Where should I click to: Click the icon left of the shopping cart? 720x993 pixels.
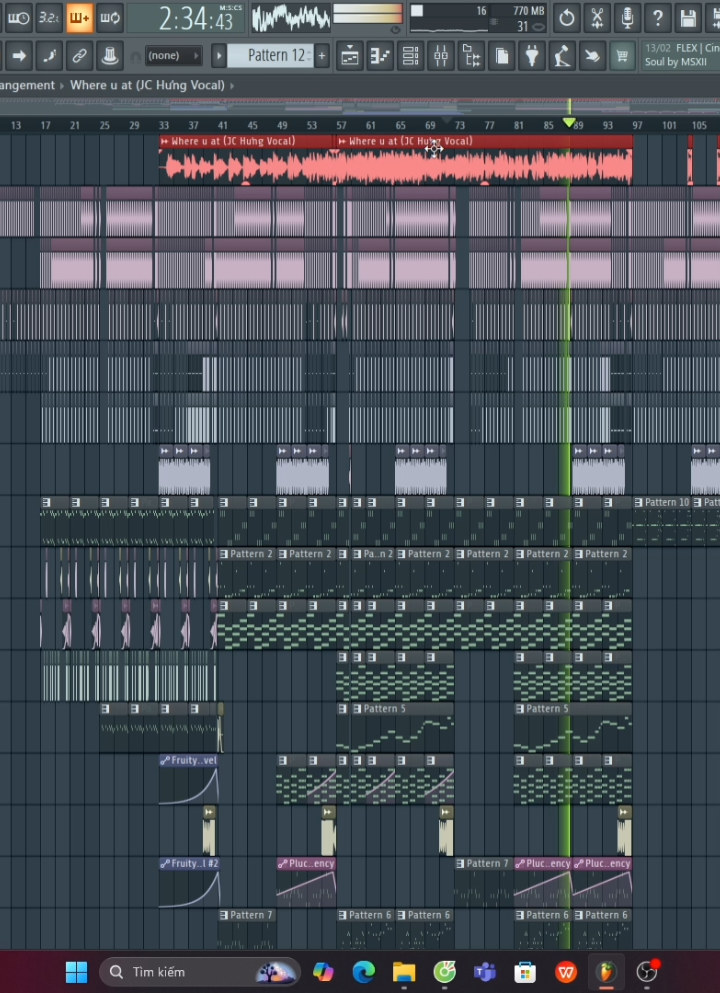point(592,56)
